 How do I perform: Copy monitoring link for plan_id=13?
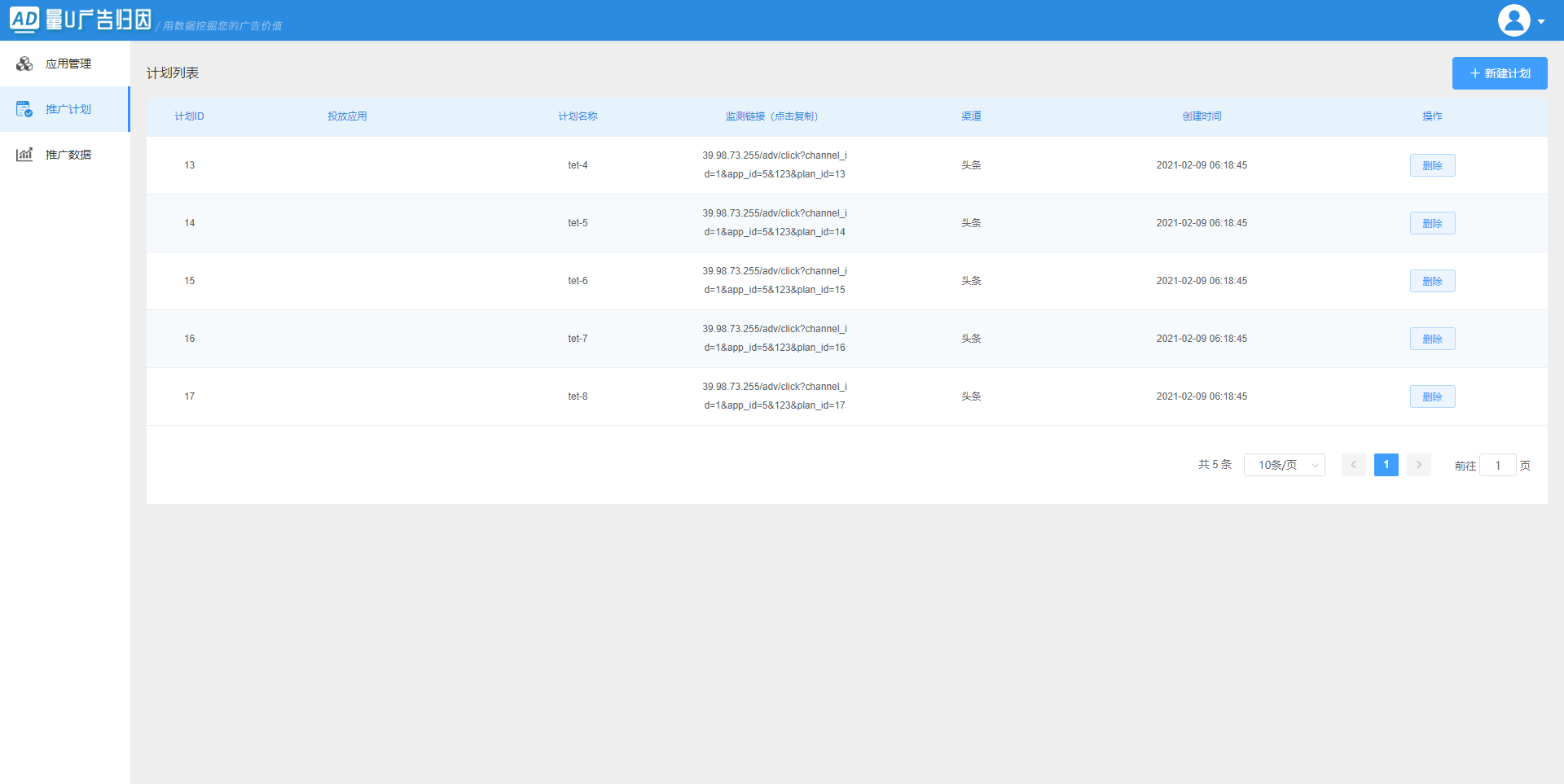(x=774, y=164)
